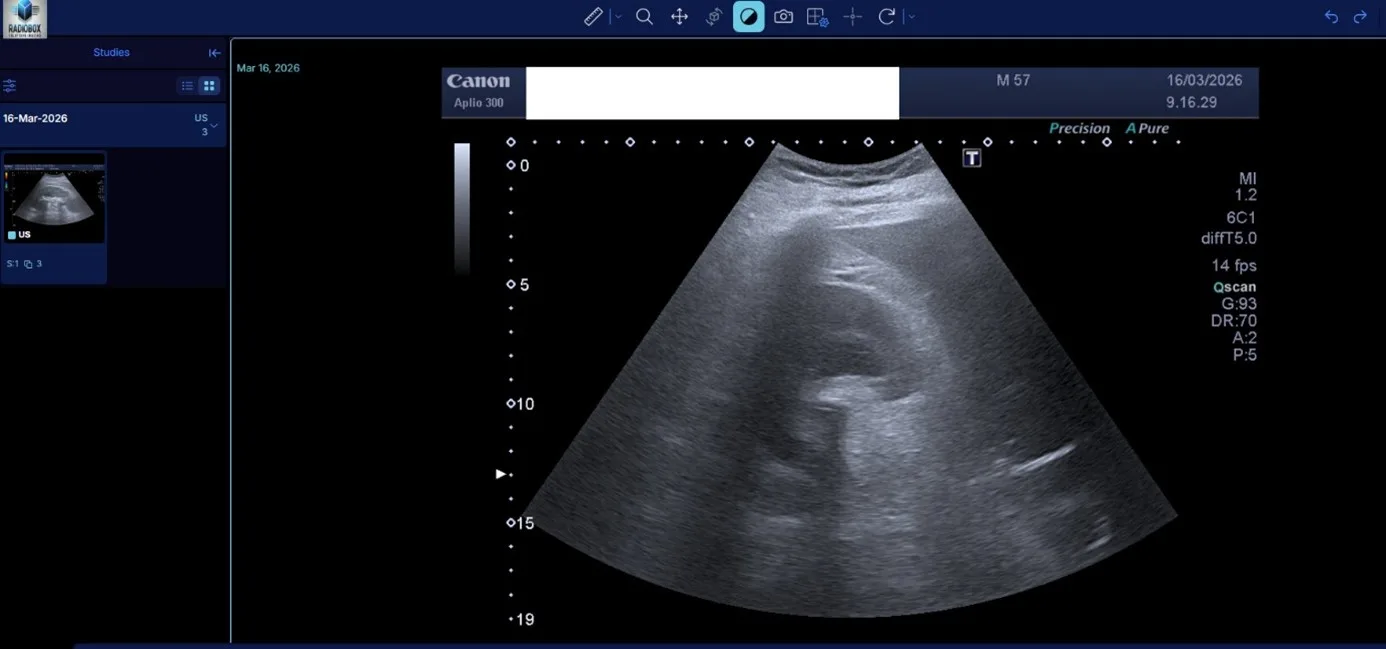Click the rotate clockwise icon

pyautogui.click(x=886, y=17)
